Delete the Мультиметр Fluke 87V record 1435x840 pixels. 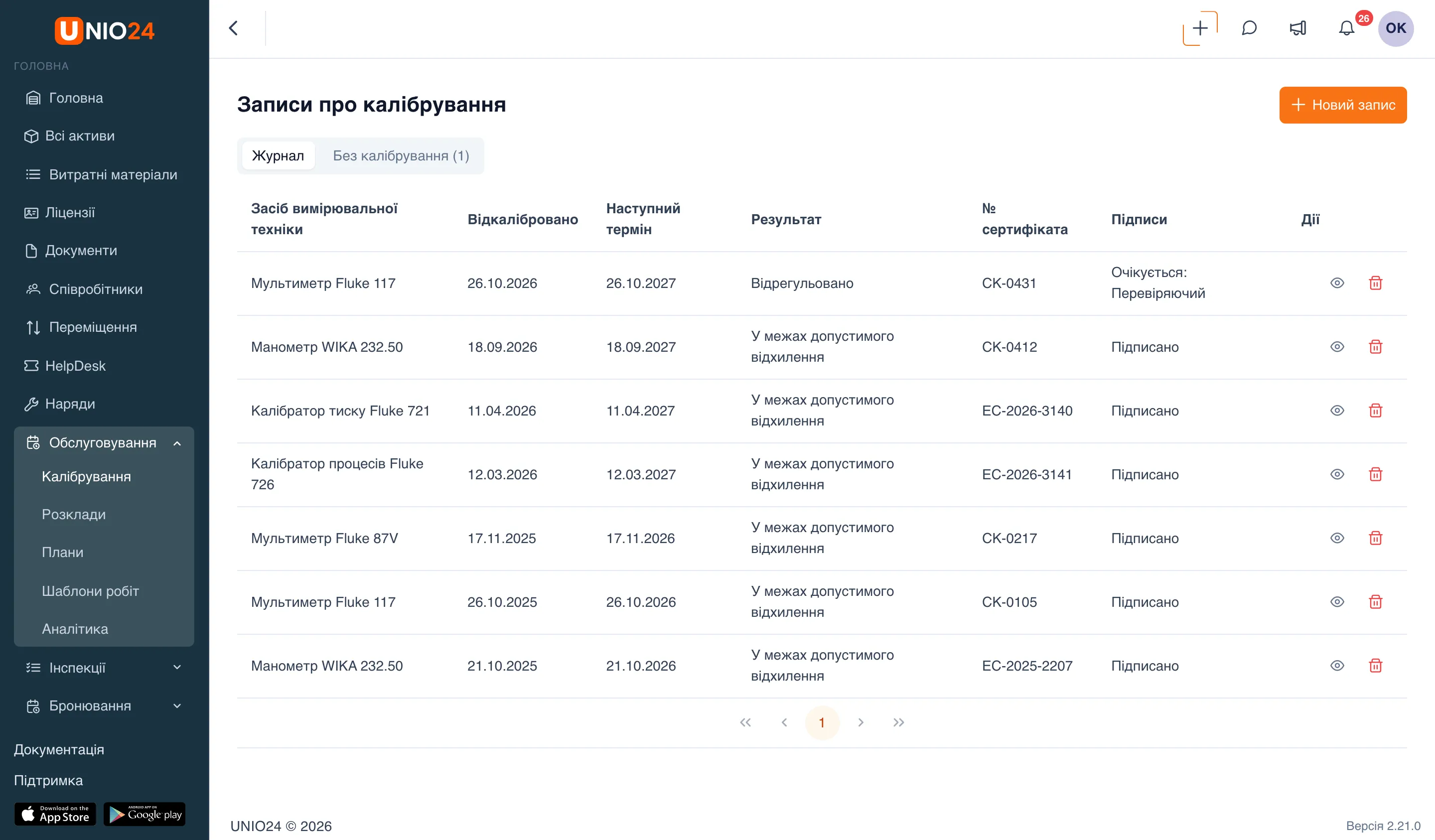[1375, 538]
